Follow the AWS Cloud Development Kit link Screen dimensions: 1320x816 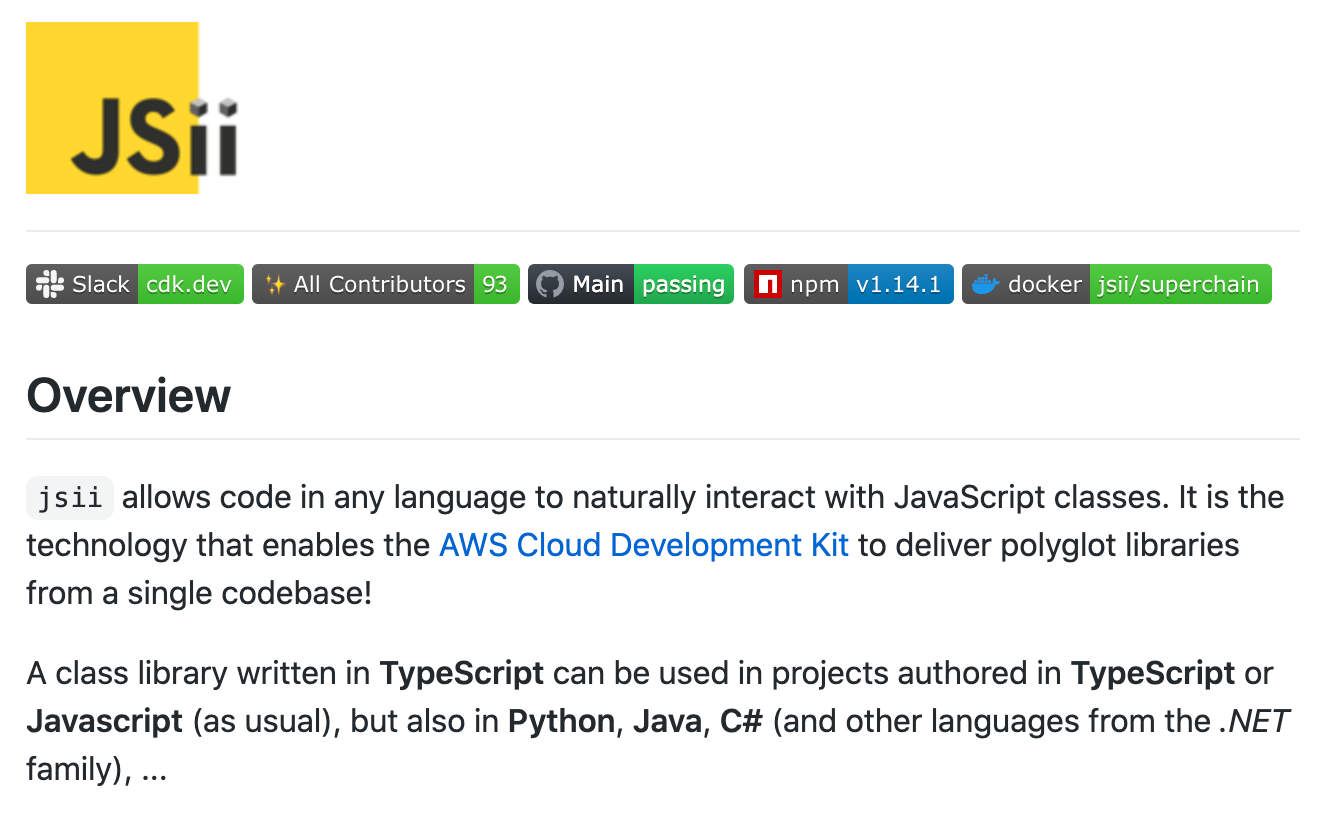(x=644, y=545)
